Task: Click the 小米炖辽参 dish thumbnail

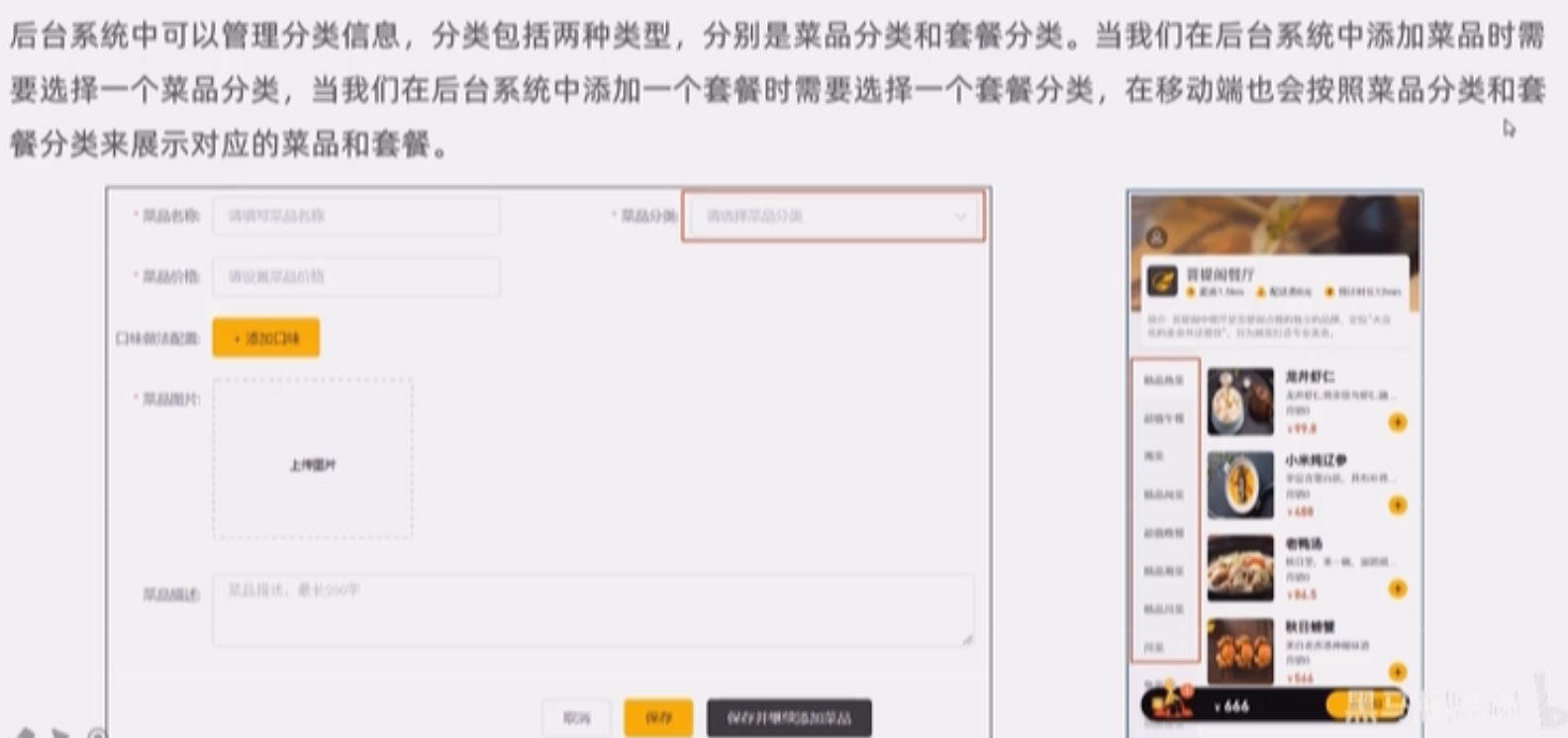Action: point(1240,485)
